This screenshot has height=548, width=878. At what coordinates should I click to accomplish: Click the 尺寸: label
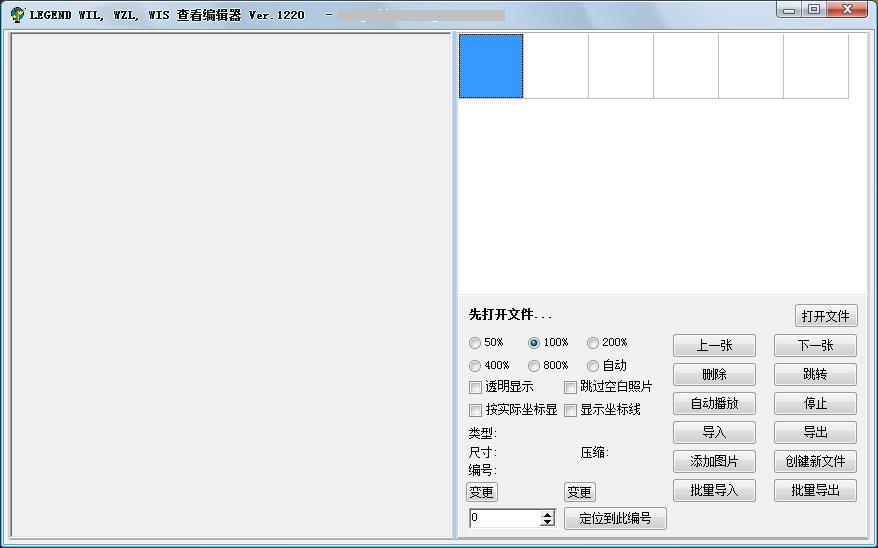[x=483, y=452]
